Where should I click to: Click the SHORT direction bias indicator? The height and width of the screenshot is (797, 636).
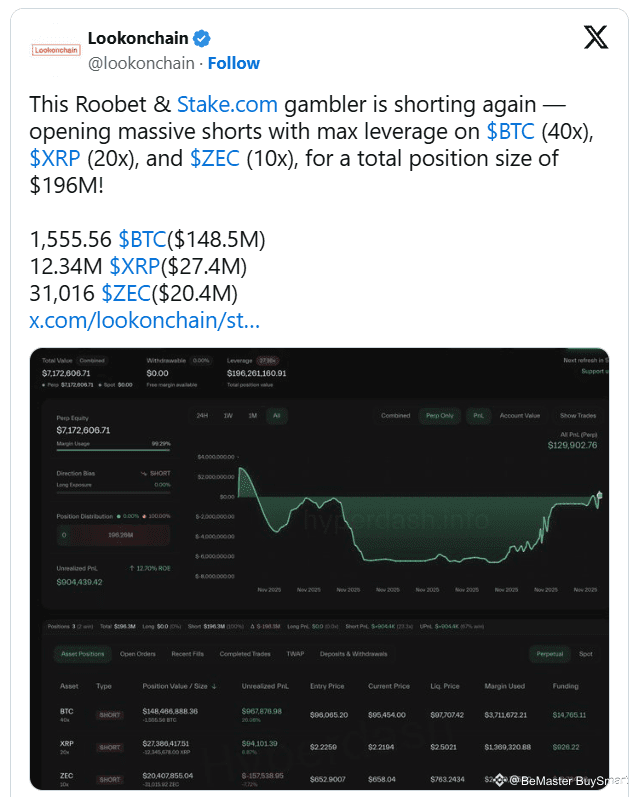point(155,473)
